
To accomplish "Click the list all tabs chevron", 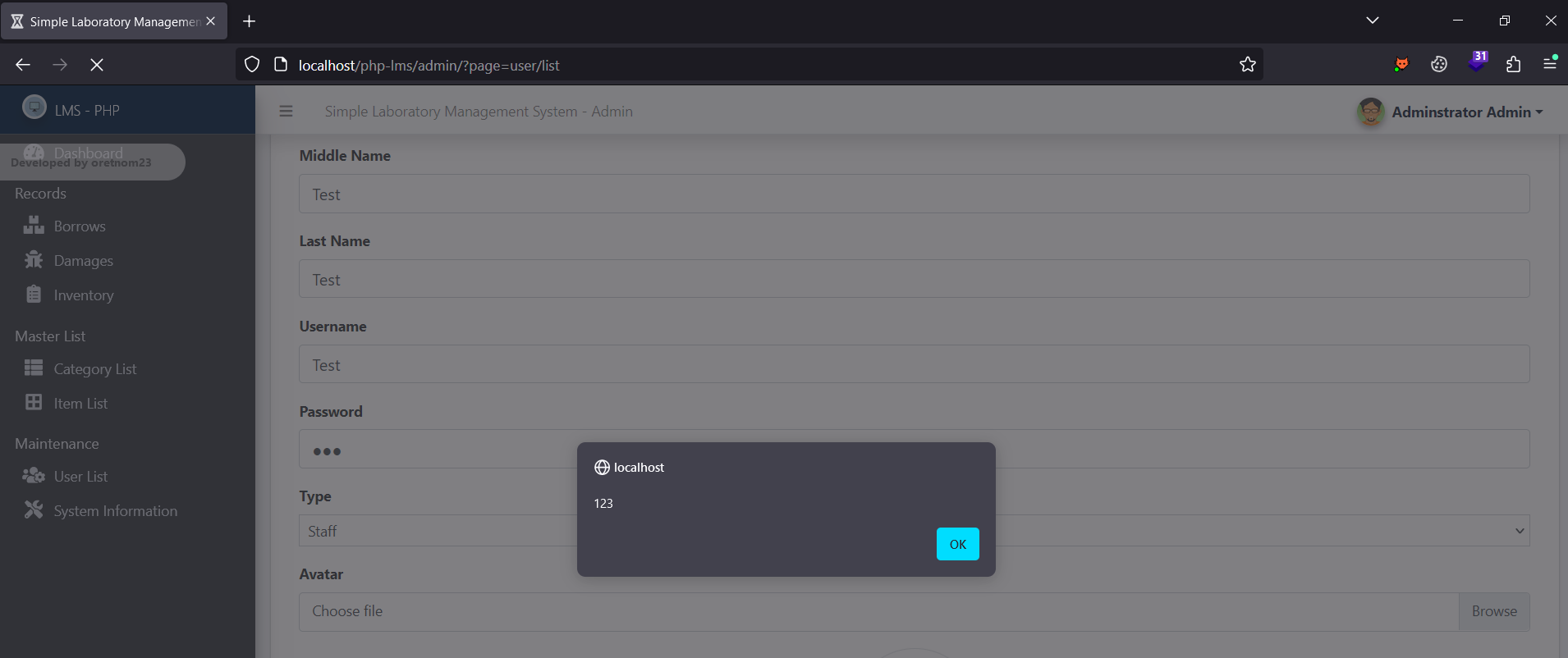I will coord(1373,21).
